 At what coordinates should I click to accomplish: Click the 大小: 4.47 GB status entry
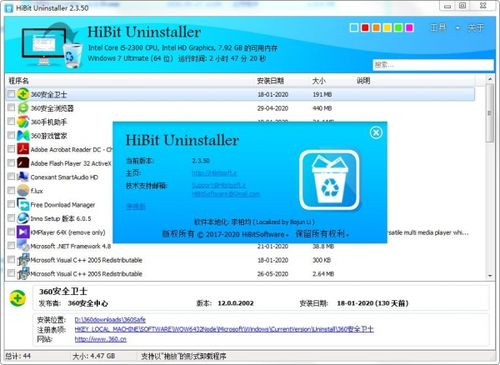pos(94,356)
